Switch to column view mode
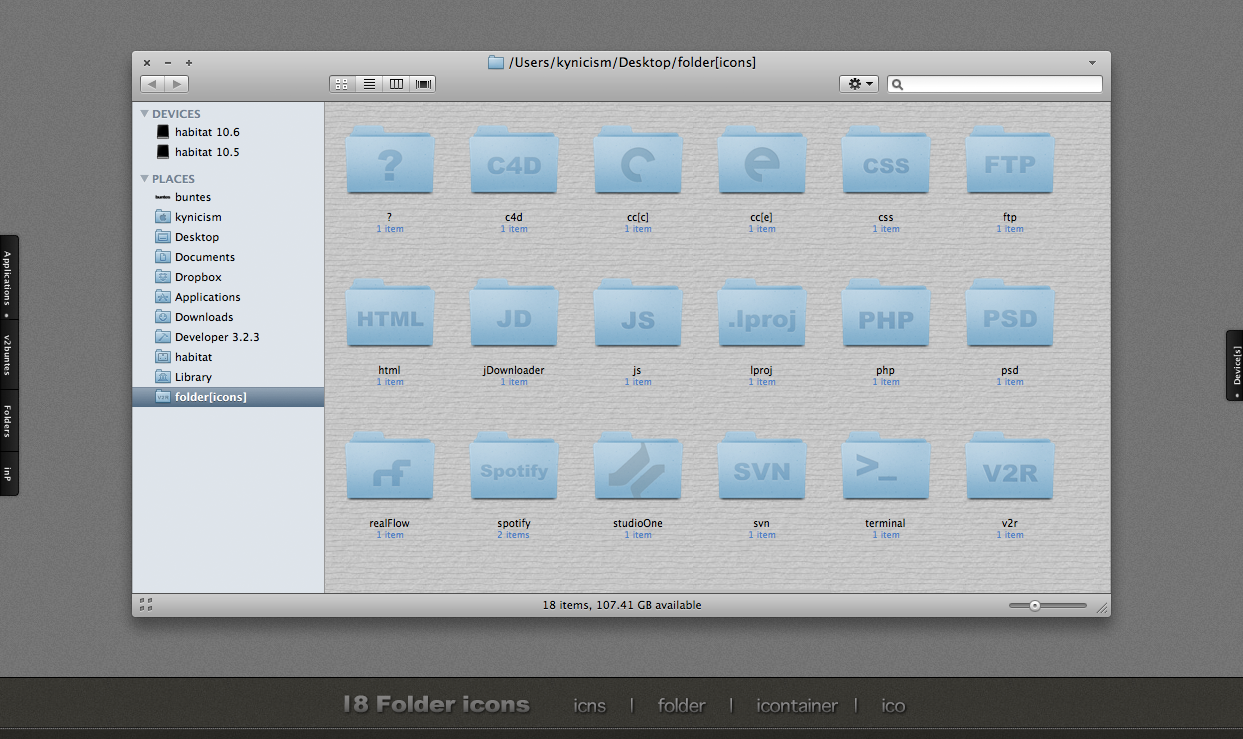Viewport: 1243px width, 739px height. pyautogui.click(x=396, y=84)
